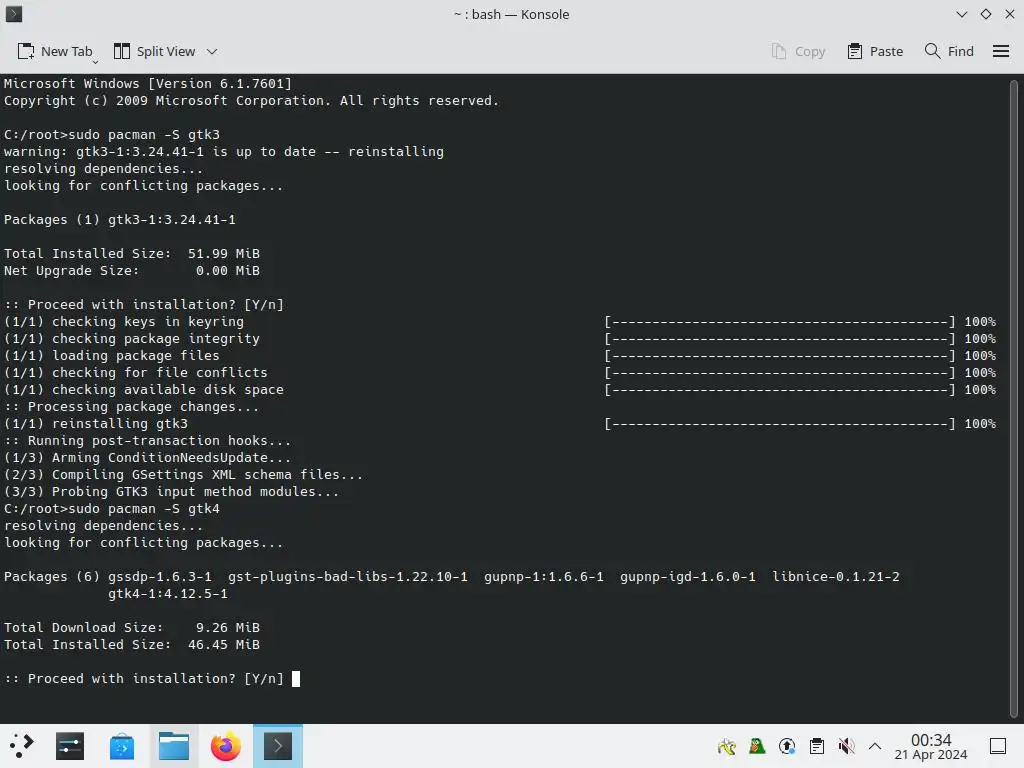Image resolution: width=1024 pixels, height=768 pixels.
Task: Click 'Net Upgrade Size: 0.00 MiB' line
Action: (x=132, y=270)
